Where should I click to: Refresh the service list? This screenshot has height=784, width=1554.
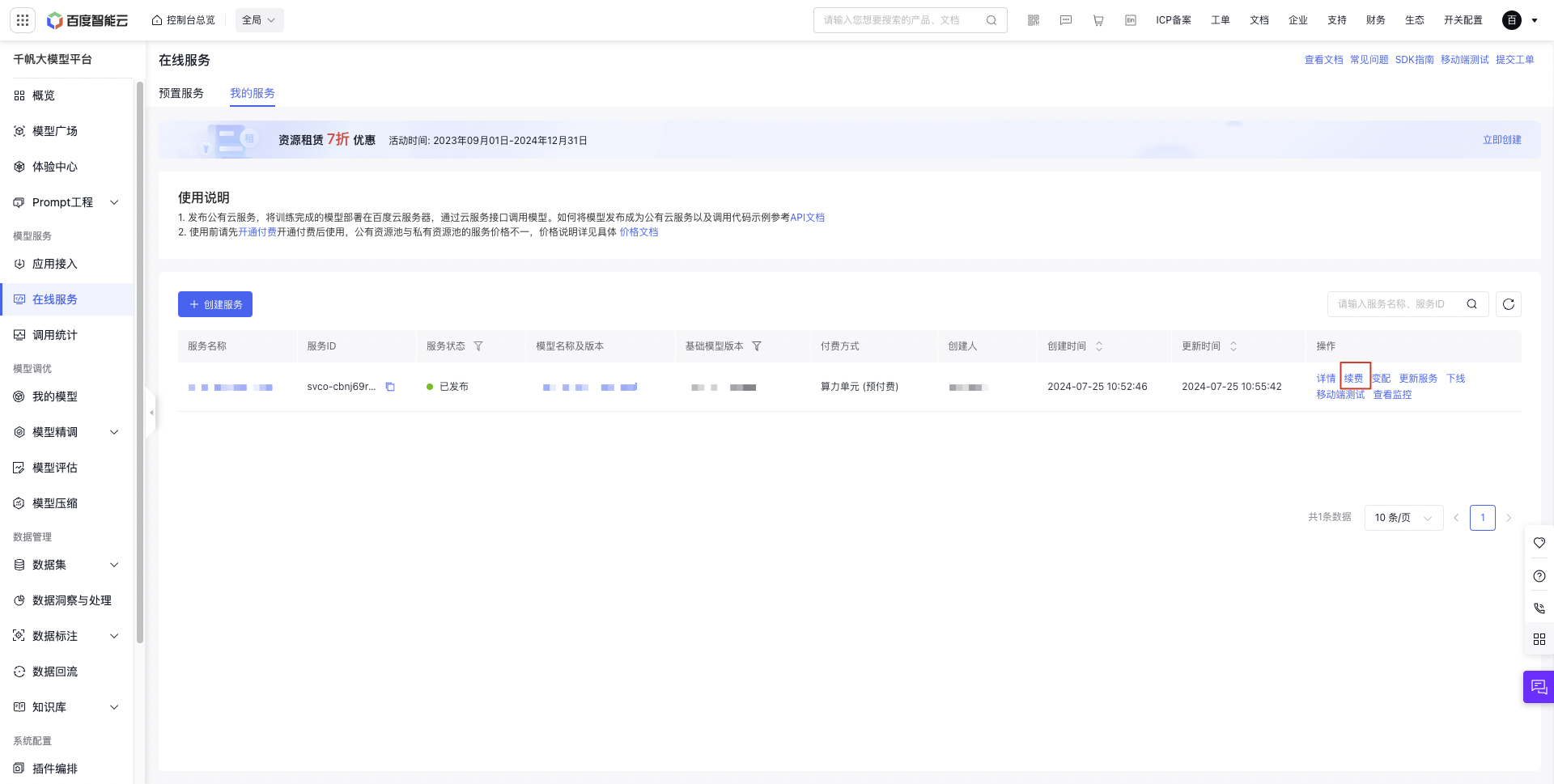click(x=1509, y=304)
